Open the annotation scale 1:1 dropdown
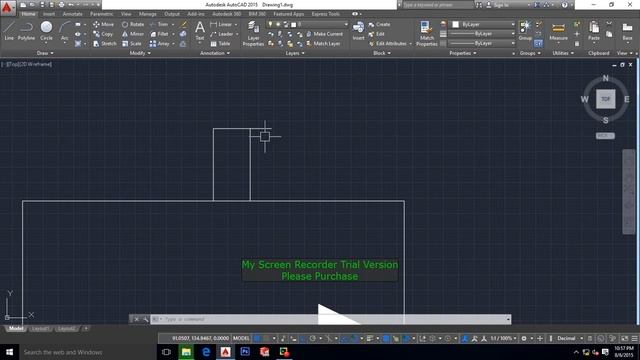Viewport: 640px width, 360px height. pyautogui.click(x=503, y=338)
